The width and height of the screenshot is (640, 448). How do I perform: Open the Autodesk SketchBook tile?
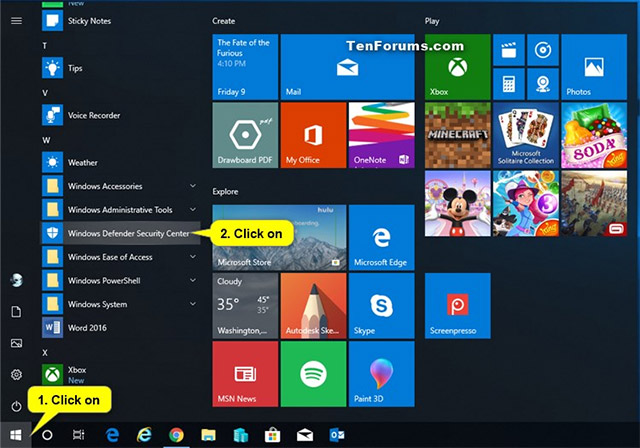point(313,306)
